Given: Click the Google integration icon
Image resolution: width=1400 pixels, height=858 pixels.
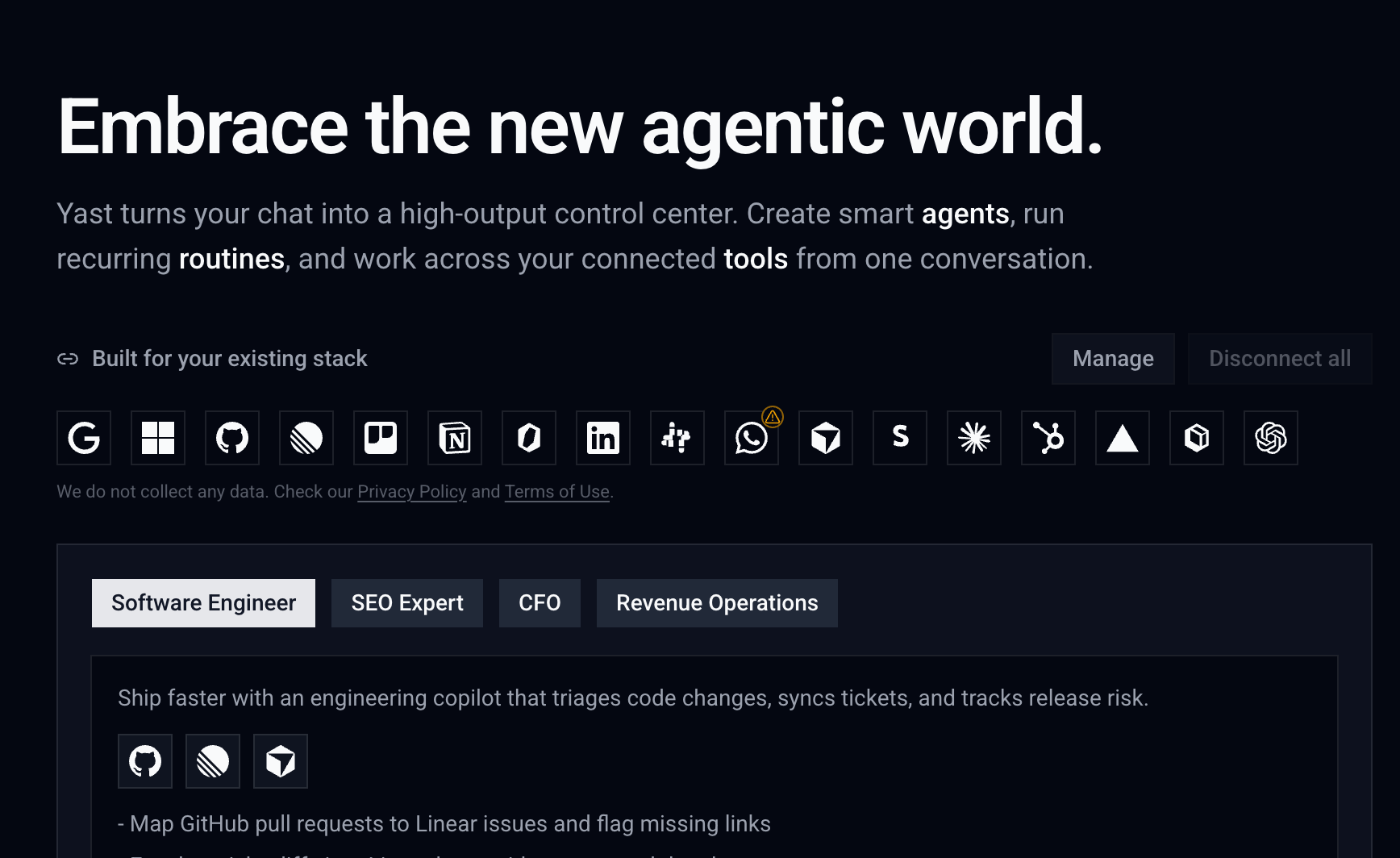Looking at the screenshot, I should (x=84, y=438).
